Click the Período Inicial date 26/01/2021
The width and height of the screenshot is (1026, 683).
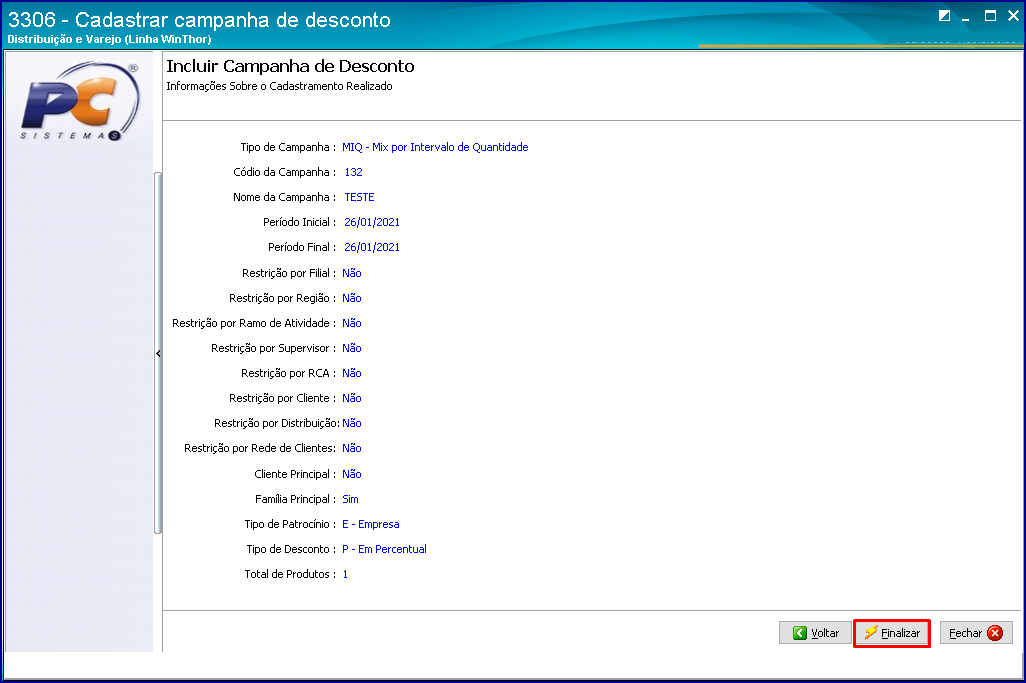click(x=372, y=222)
